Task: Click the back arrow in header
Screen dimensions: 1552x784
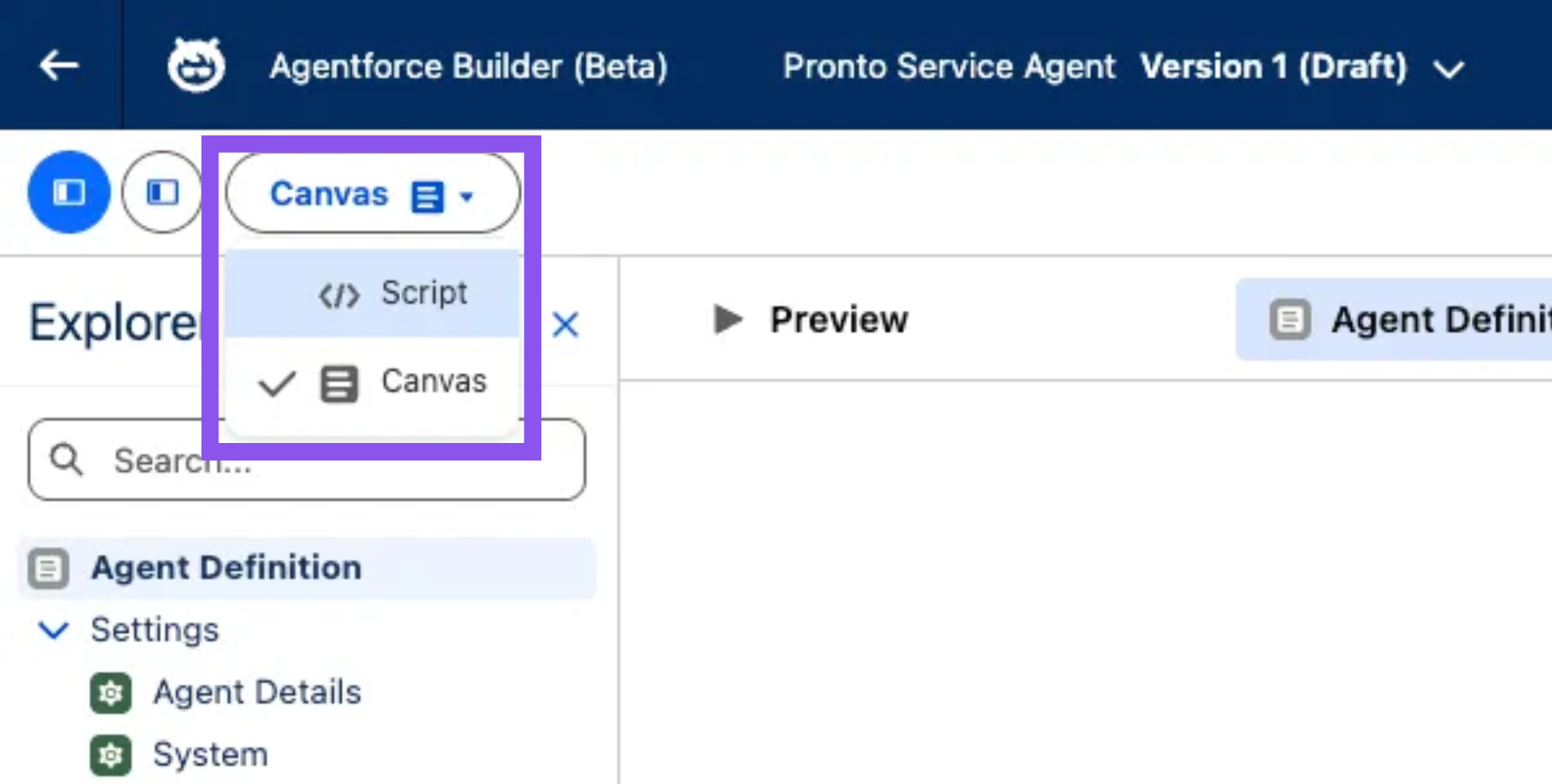Action: pos(60,65)
